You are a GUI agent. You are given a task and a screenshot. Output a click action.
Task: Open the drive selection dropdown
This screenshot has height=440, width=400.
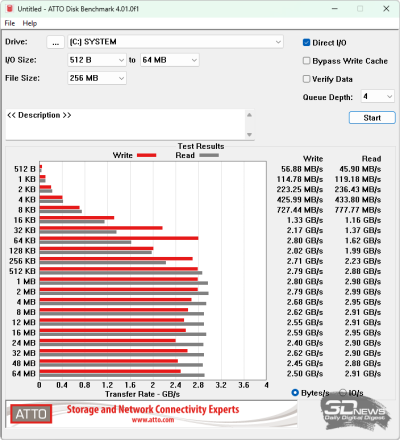(x=175, y=42)
